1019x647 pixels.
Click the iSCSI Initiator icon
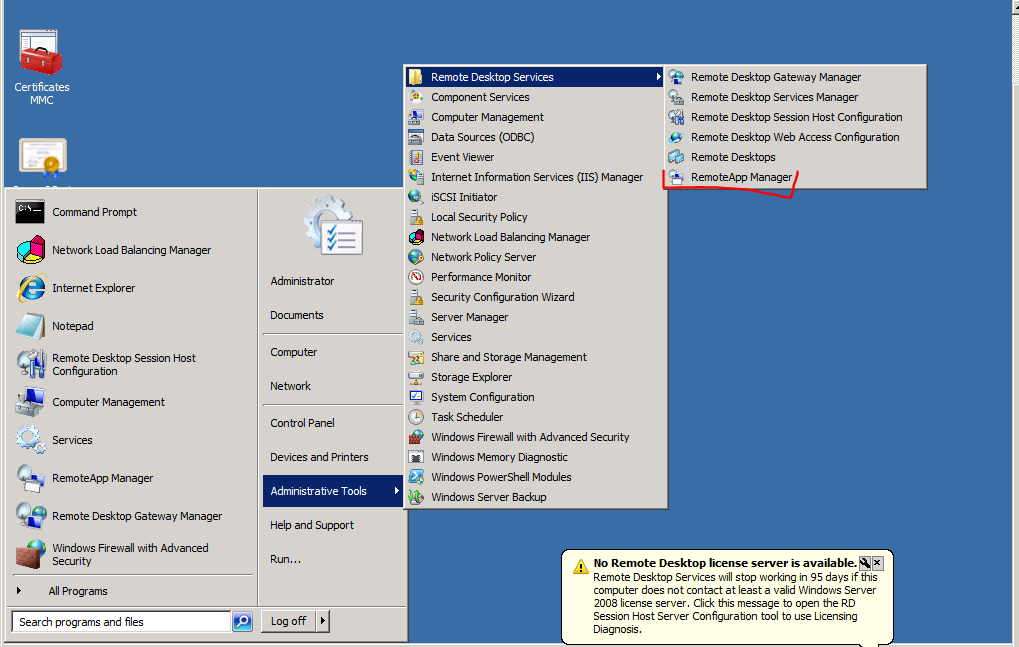[x=416, y=197]
